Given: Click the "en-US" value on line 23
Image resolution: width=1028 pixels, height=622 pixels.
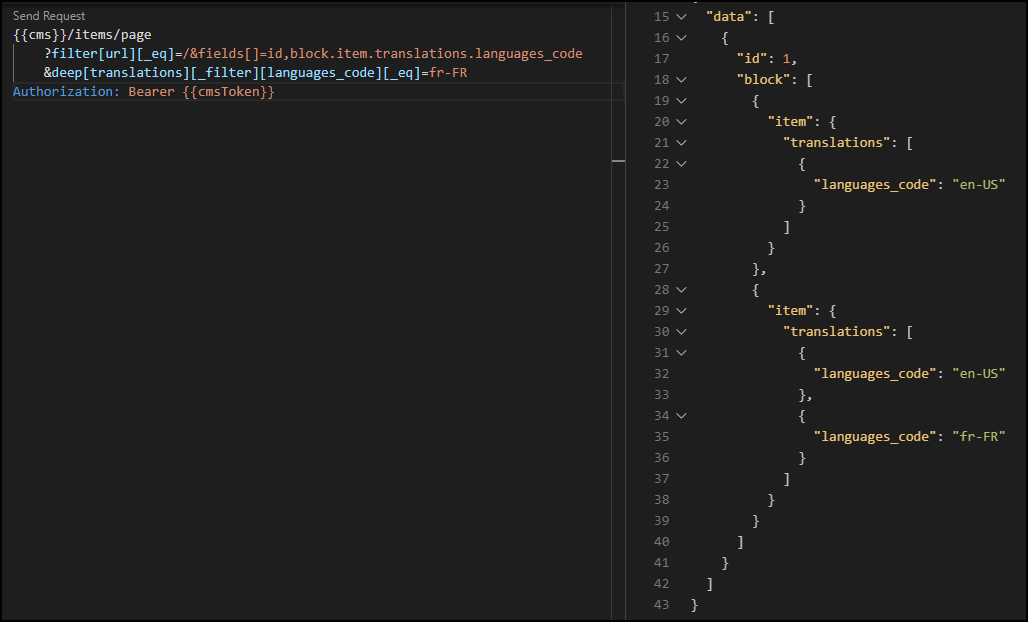Looking at the screenshot, I should coord(979,185).
